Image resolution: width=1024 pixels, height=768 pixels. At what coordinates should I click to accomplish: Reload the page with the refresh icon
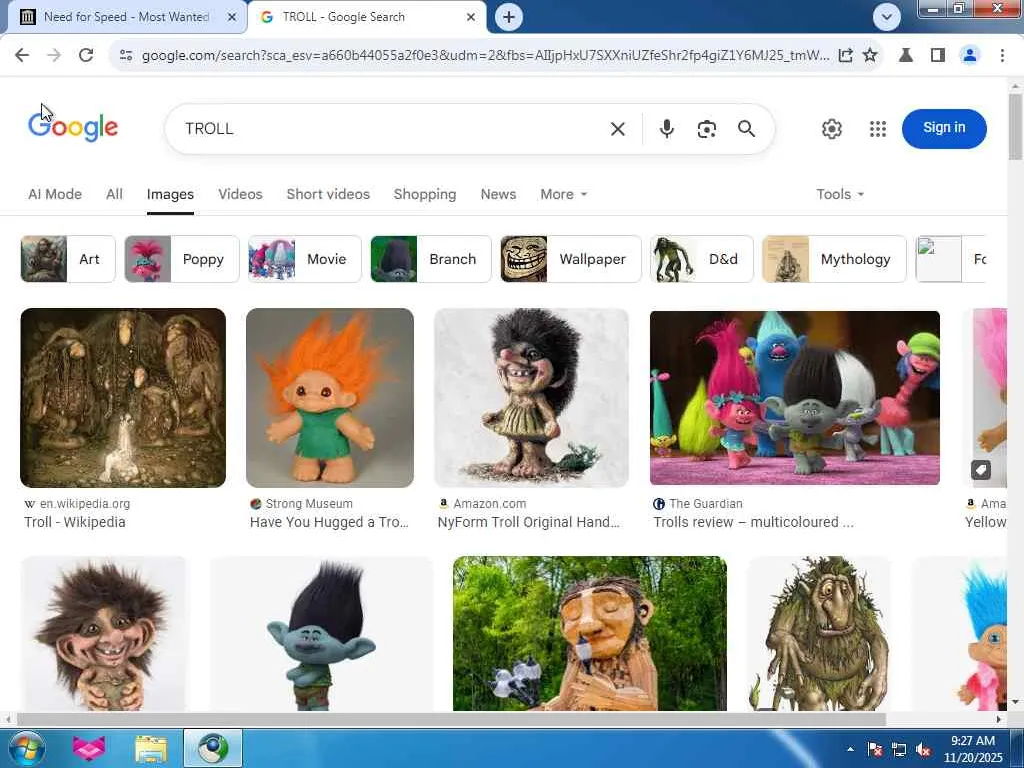coord(86,56)
